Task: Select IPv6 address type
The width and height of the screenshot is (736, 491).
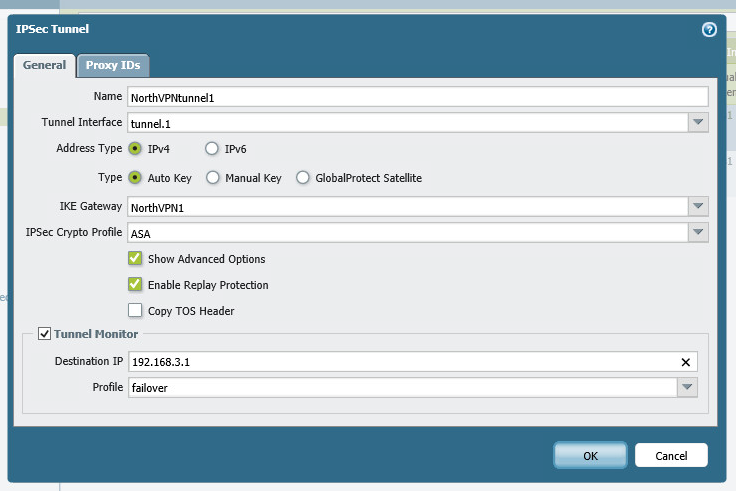Action: tap(212, 149)
